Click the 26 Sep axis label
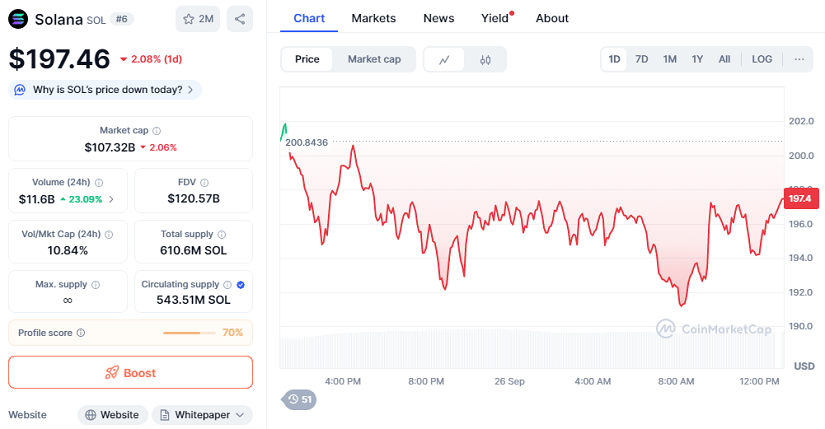 pyautogui.click(x=509, y=381)
